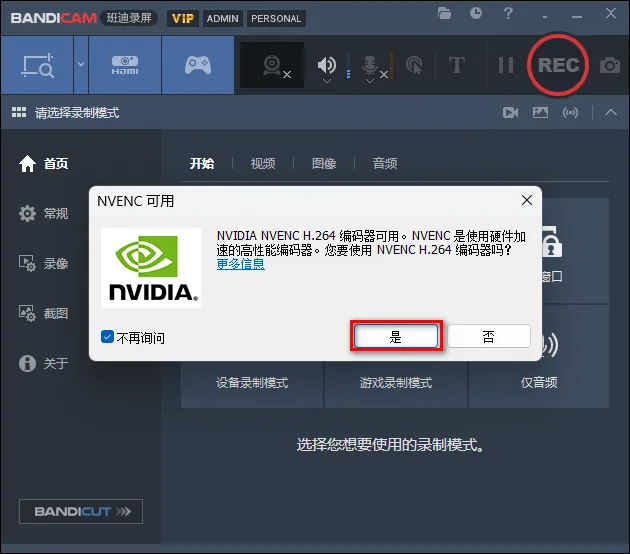Switch to 视频 tab
Screen dimensions: 630x554
coord(263,164)
